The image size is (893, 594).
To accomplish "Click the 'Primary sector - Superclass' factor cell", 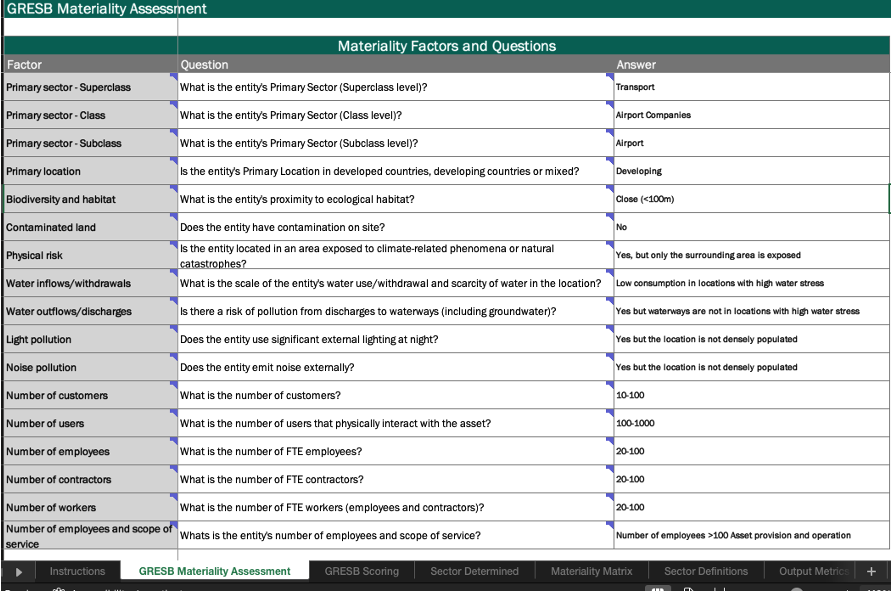I will point(91,87).
